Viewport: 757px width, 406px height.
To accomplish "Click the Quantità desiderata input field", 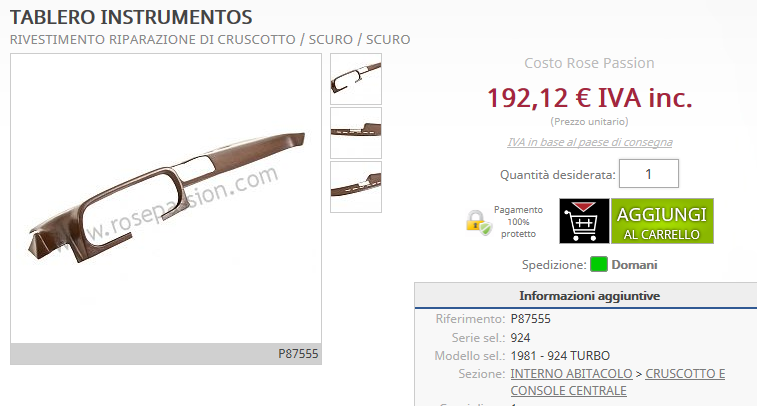I will (649, 174).
